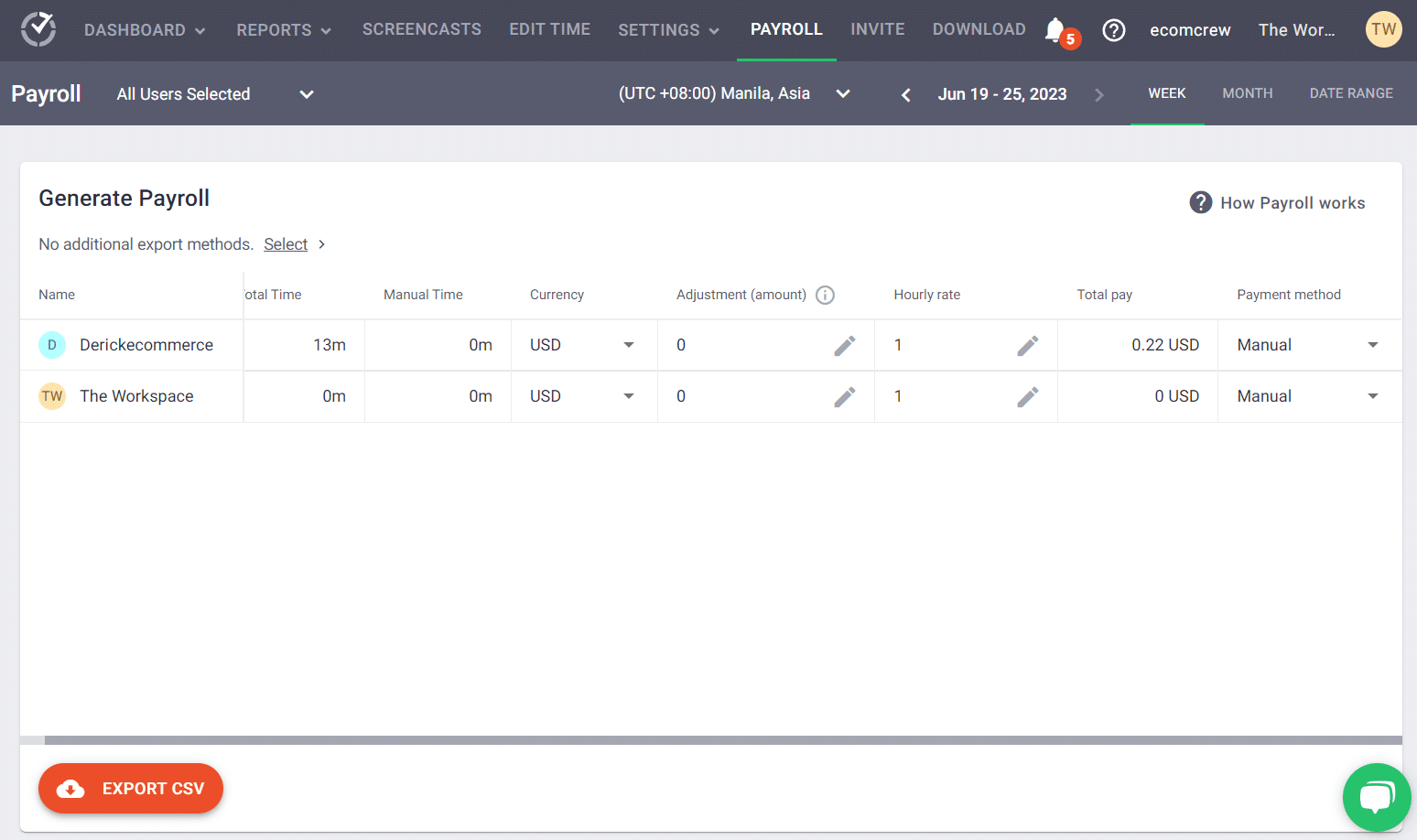Click the 13m total time value
Image resolution: width=1417 pixels, height=840 pixels.
click(330, 345)
